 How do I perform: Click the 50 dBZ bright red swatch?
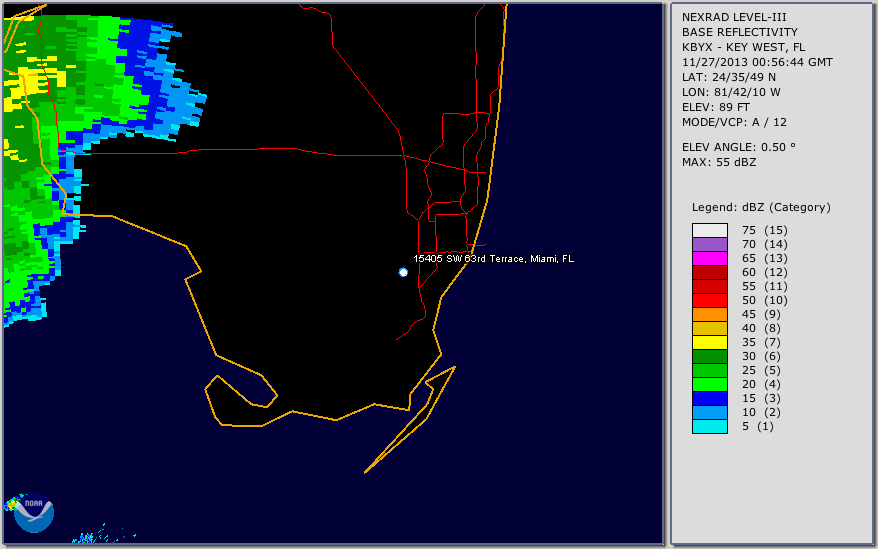[709, 300]
